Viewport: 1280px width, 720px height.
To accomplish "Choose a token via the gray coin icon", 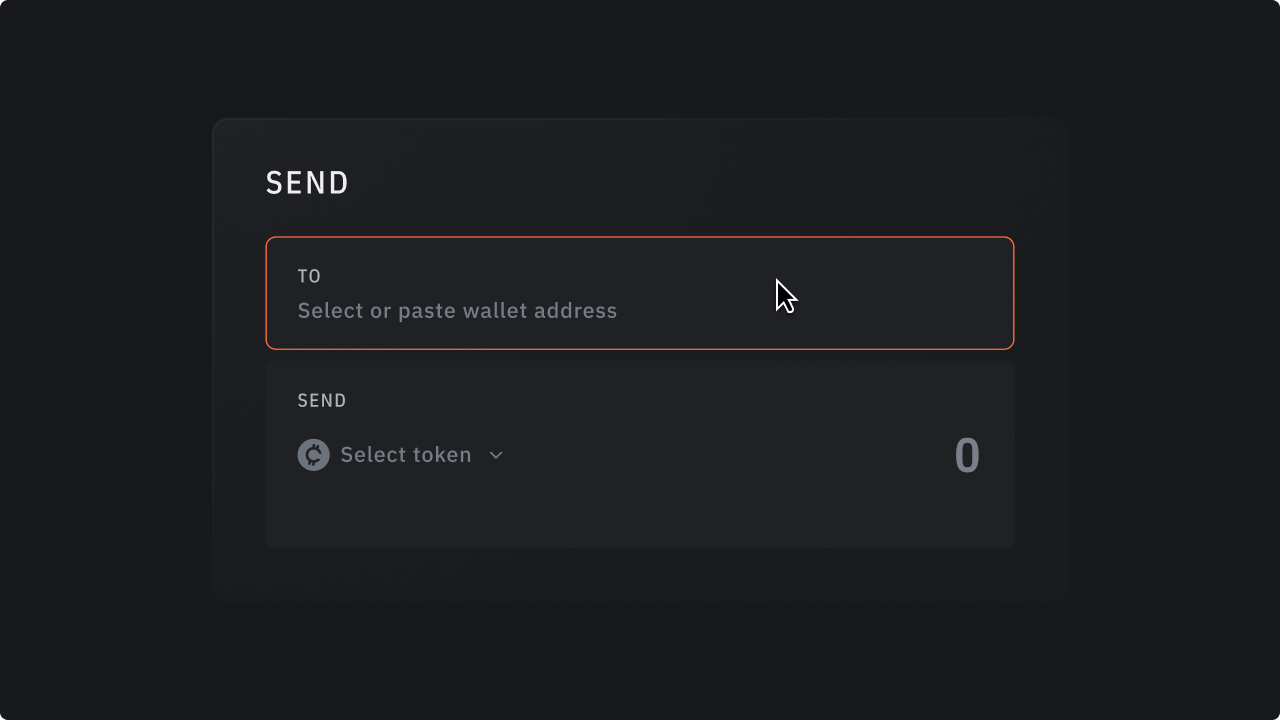I will pos(313,455).
